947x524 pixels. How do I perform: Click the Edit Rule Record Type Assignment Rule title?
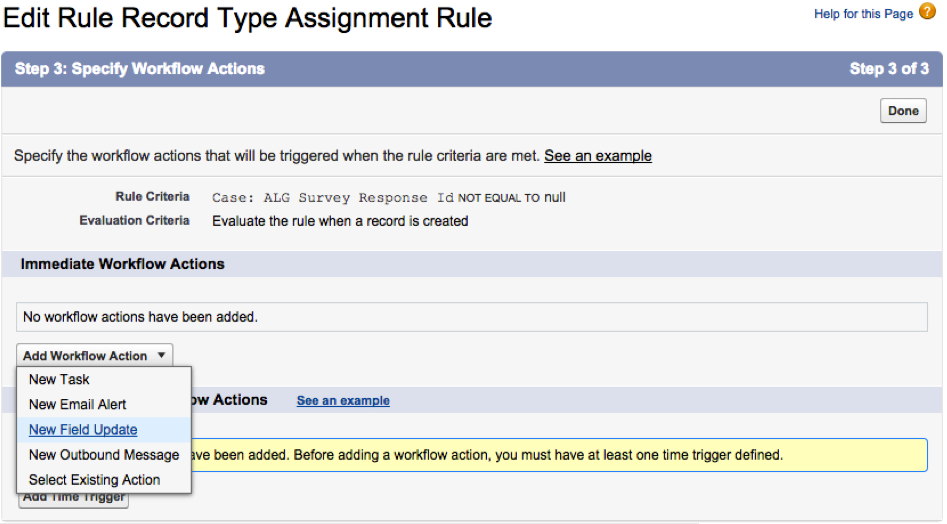(248, 18)
